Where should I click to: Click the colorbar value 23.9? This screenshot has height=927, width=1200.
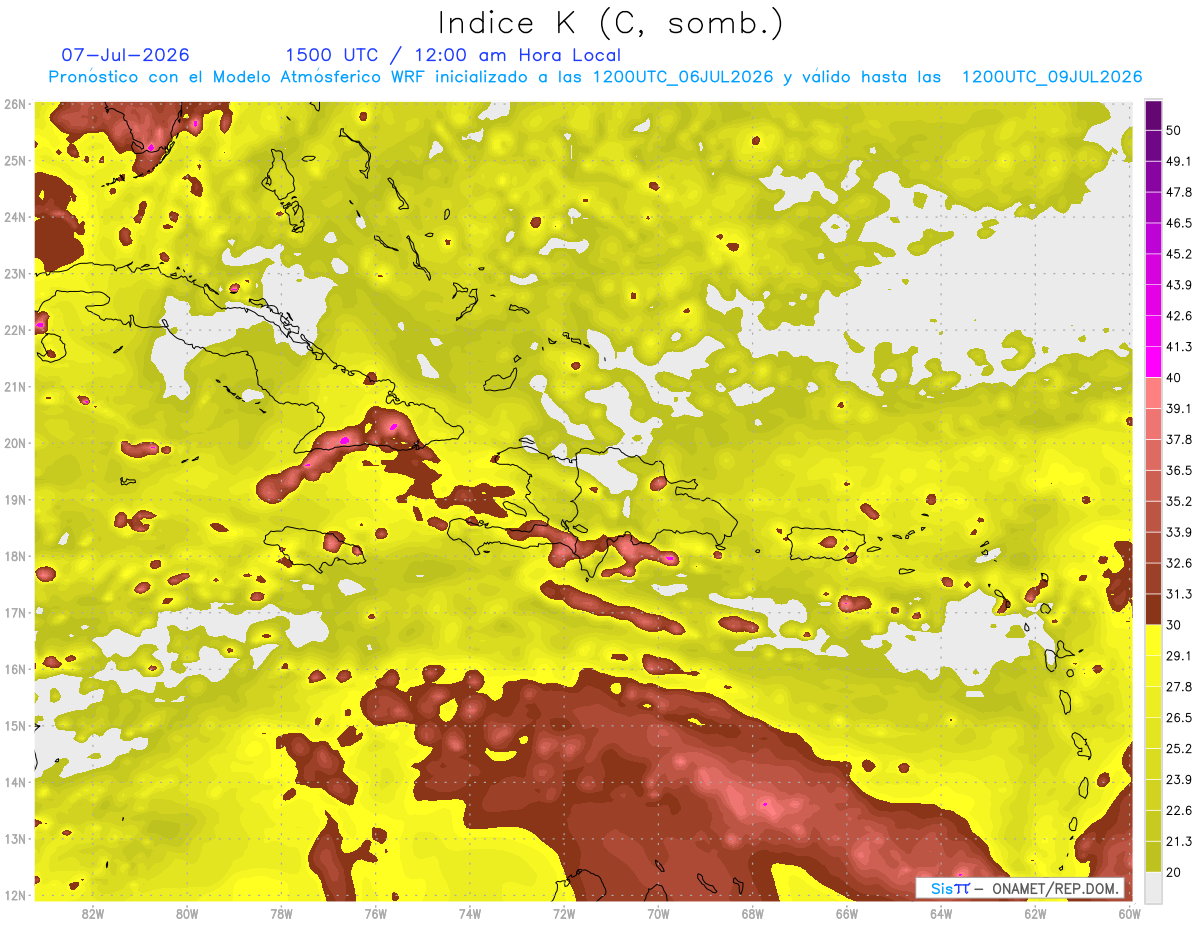1179,780
